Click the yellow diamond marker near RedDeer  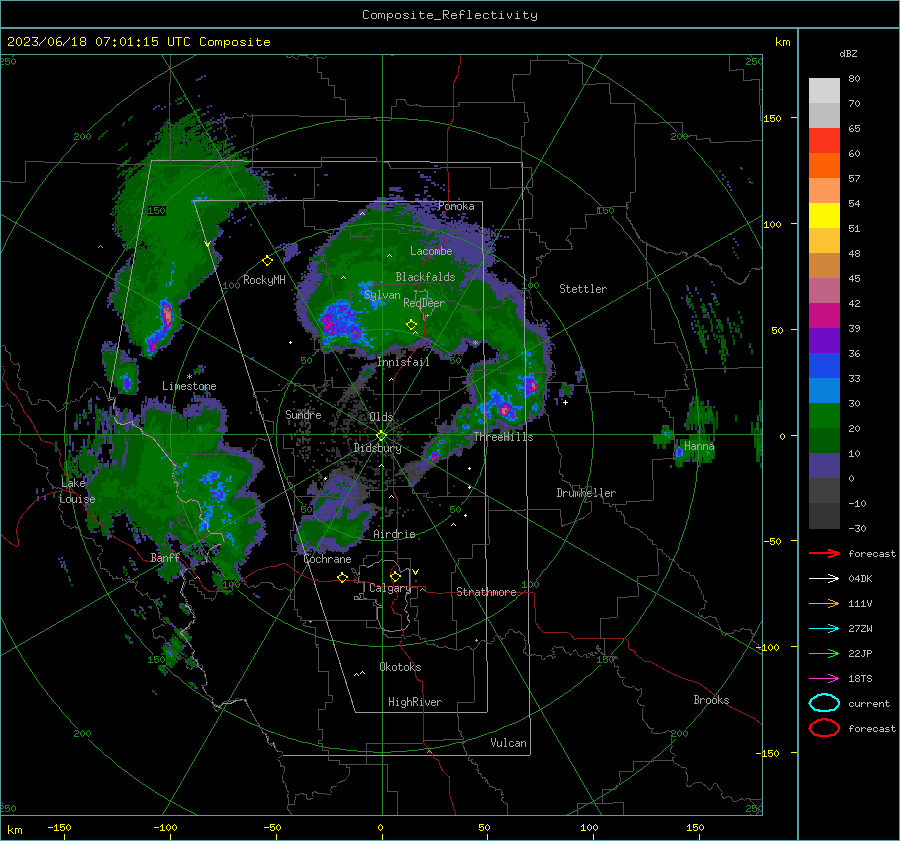(x=411, y=325)
